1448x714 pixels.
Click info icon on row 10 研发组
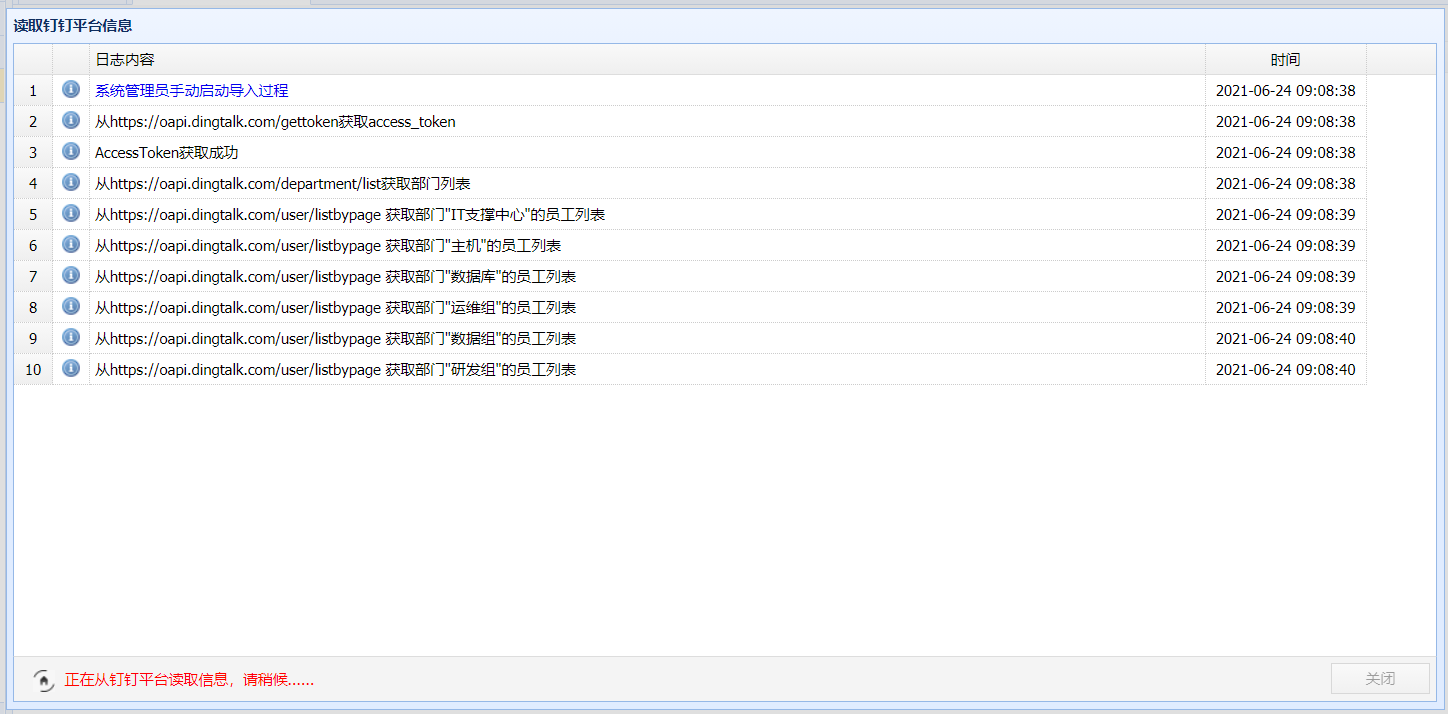71,368
